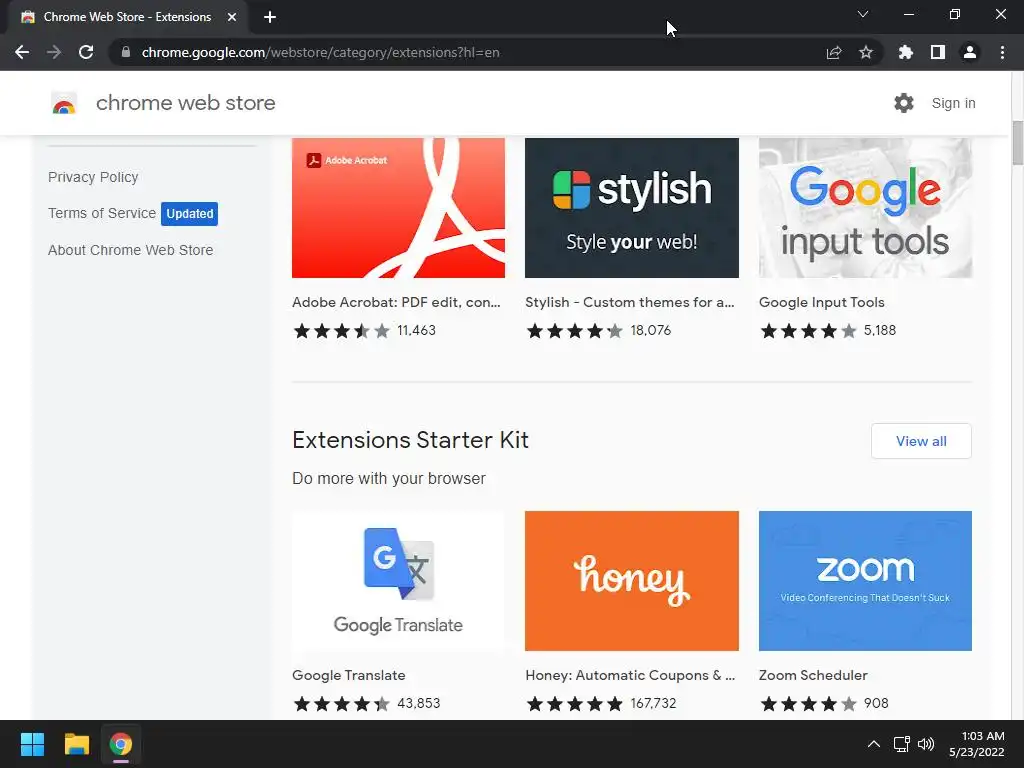
Task: Open web store settings via gear icon
Action: tap(904, 103)
